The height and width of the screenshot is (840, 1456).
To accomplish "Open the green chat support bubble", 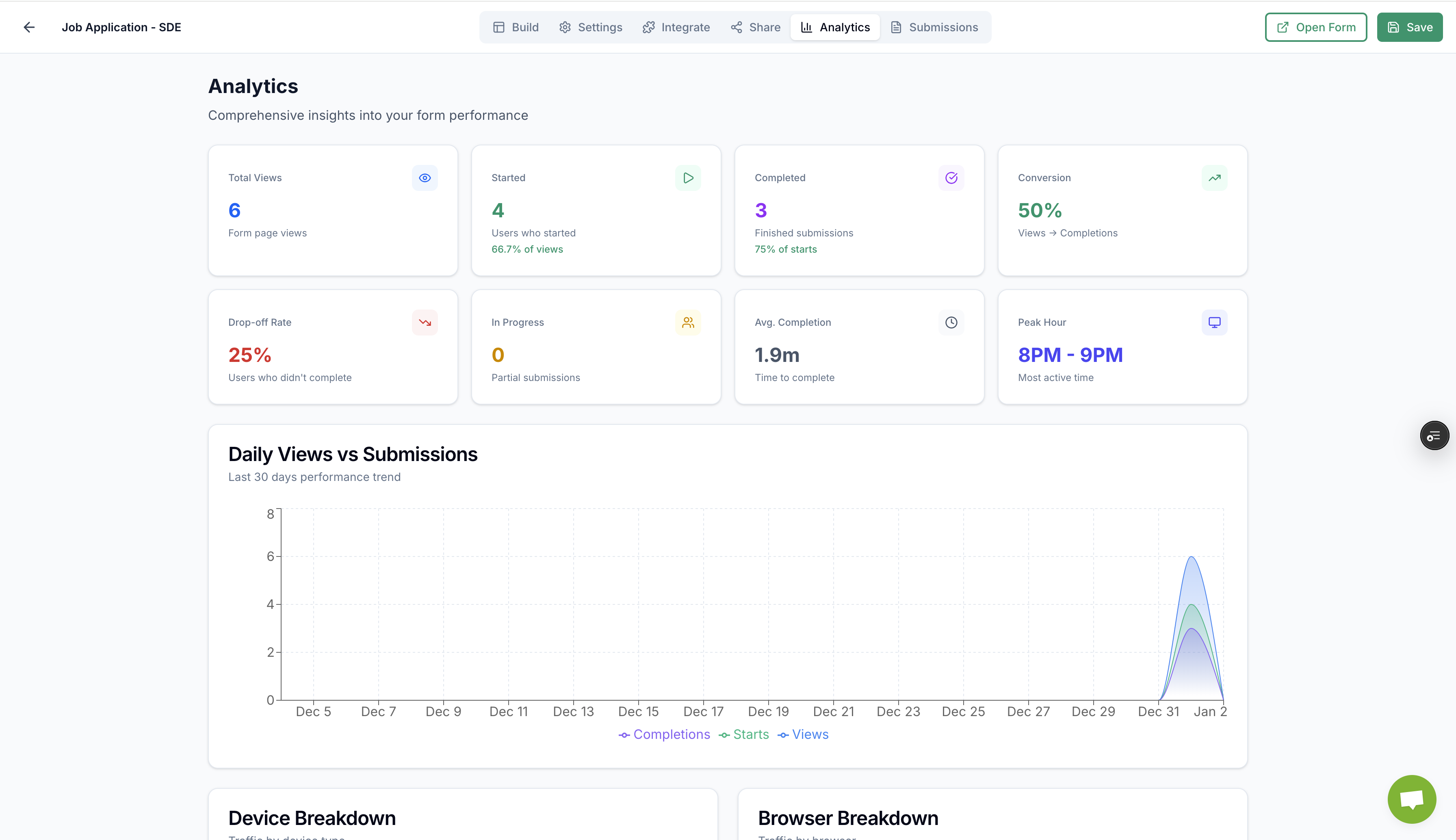I will pyautogui.click(x=1412, y=799).
